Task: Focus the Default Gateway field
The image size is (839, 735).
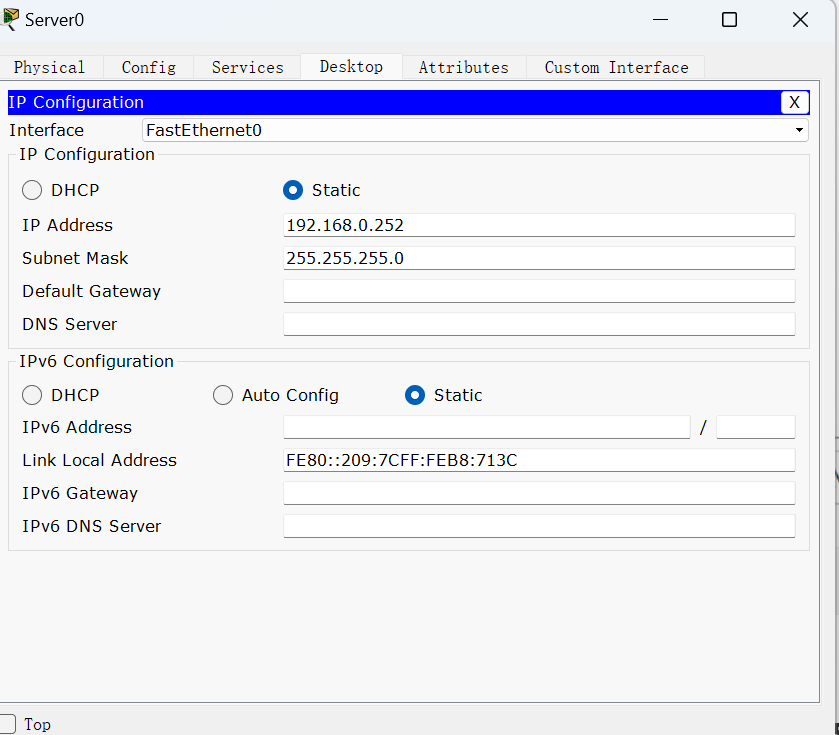Action: pos(539,291)
